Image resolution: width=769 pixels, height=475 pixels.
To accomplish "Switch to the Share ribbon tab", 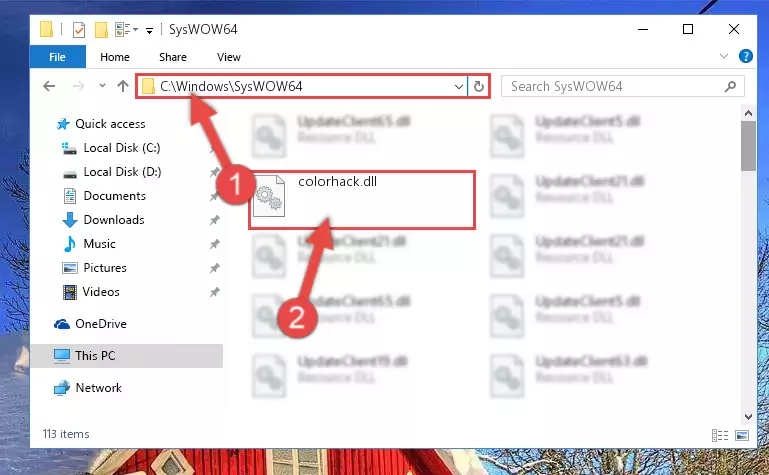I will pyautogui.click(x=173, y=57).
